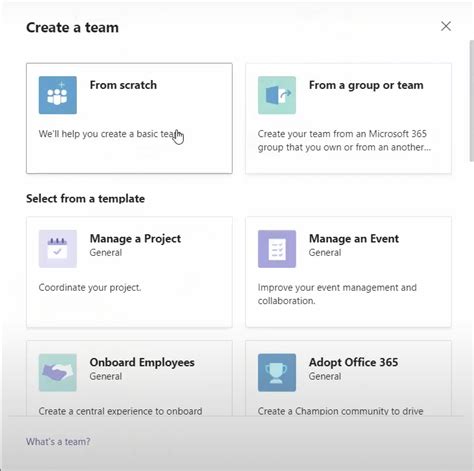Click the Onboard Employees handshake icon

[x=58, y=372]
